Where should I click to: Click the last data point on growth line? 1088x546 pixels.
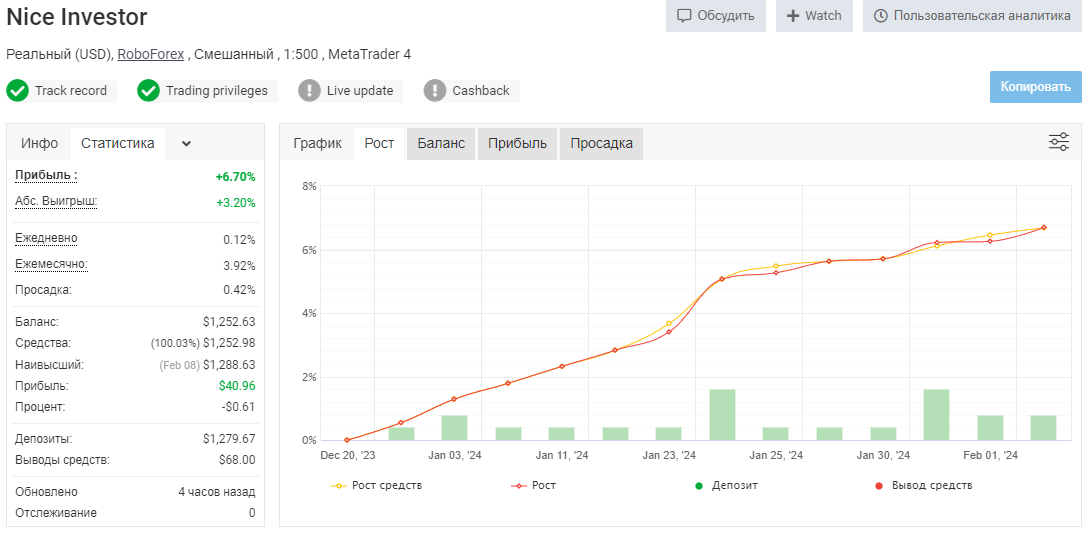click(x=1044, y=228)
